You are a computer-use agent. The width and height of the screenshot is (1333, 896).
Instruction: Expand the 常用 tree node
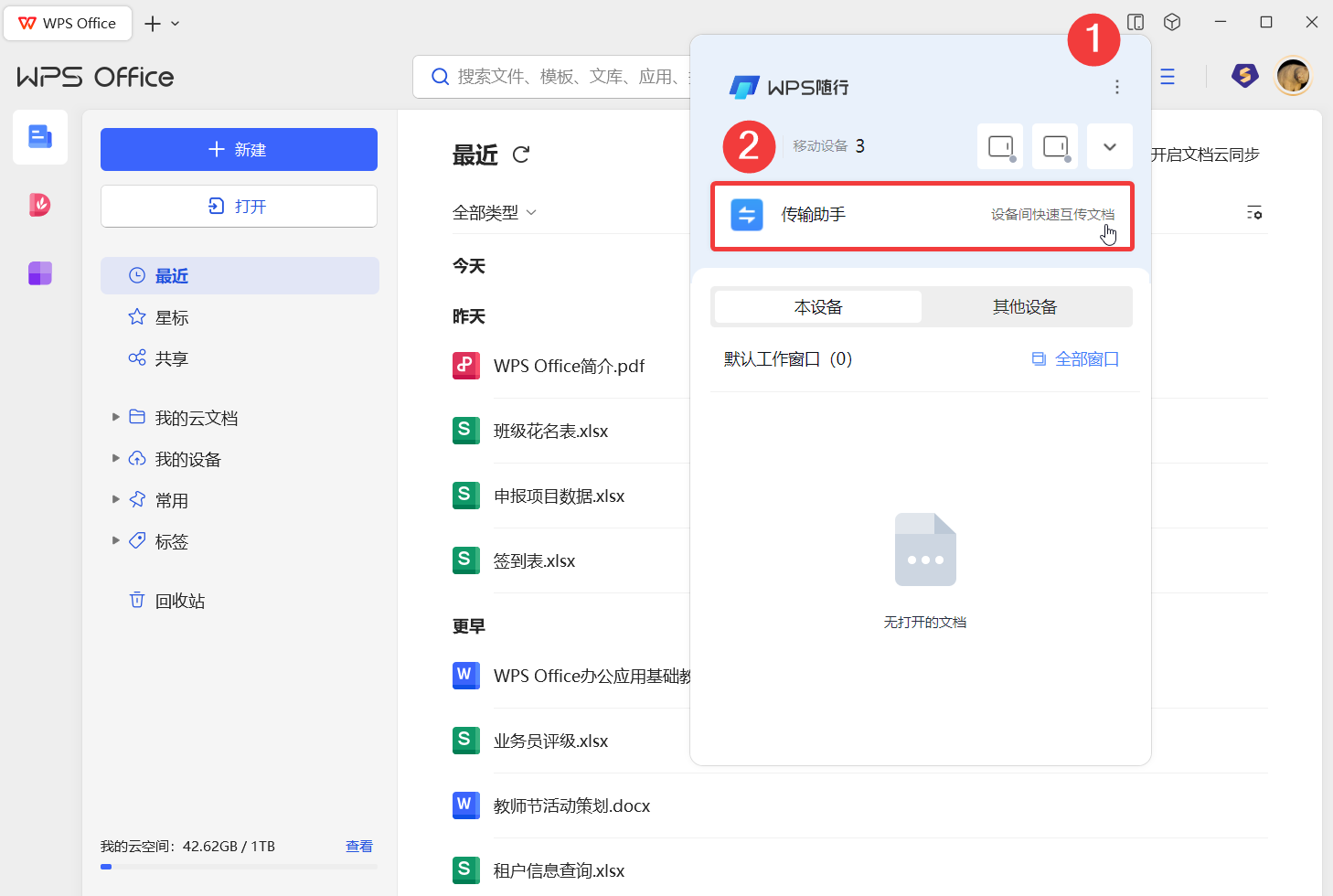pyautogui.click(x=116, y=499)
